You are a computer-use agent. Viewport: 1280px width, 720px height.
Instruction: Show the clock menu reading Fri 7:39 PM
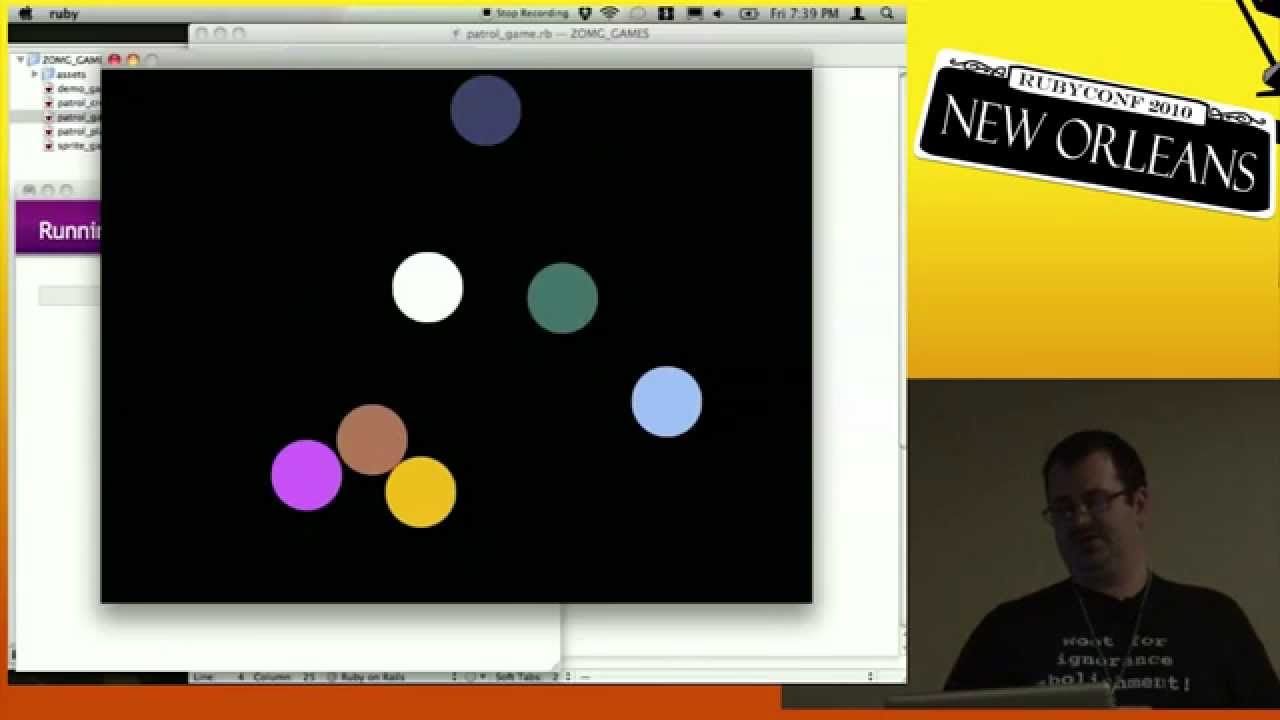(804, 13)
